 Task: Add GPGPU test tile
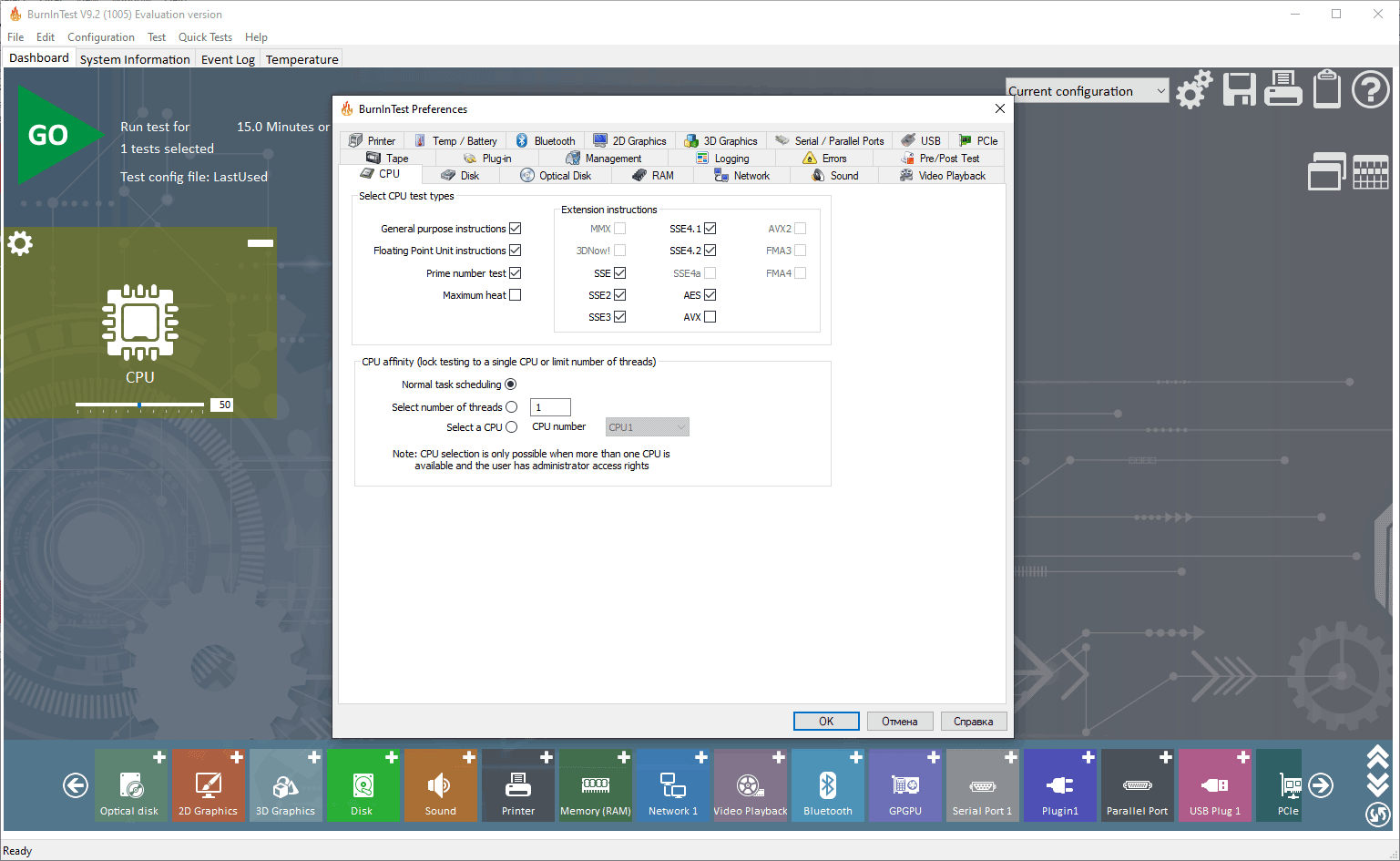[934, 757]
